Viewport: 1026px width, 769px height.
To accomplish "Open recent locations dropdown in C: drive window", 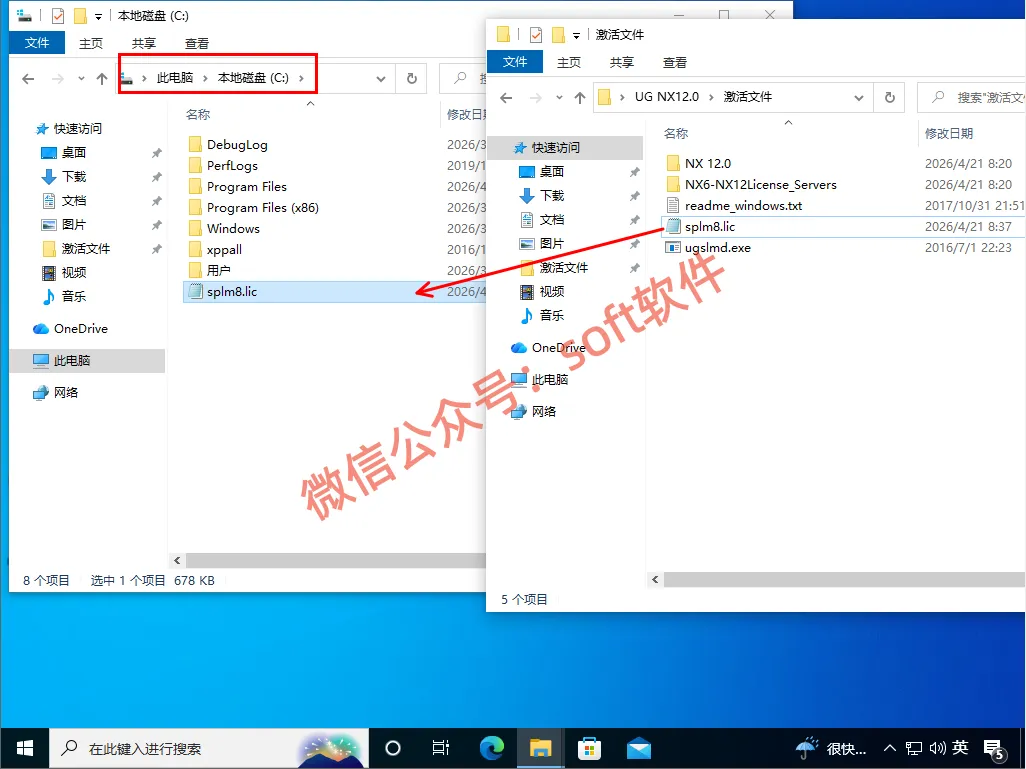I will (x=81, y=79).
